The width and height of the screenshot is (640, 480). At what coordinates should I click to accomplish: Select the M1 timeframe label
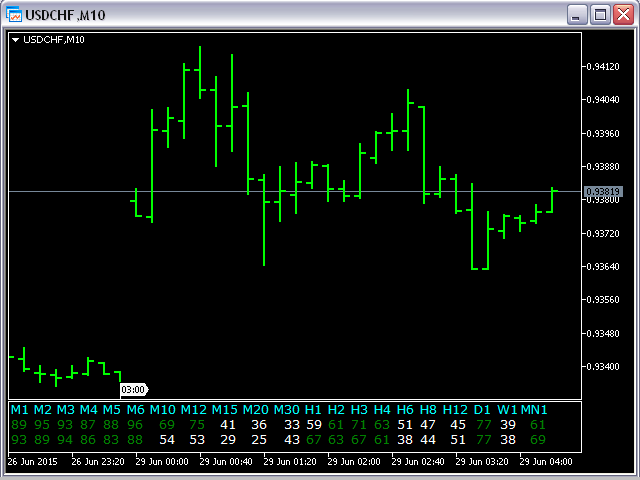tap(20, 409)
